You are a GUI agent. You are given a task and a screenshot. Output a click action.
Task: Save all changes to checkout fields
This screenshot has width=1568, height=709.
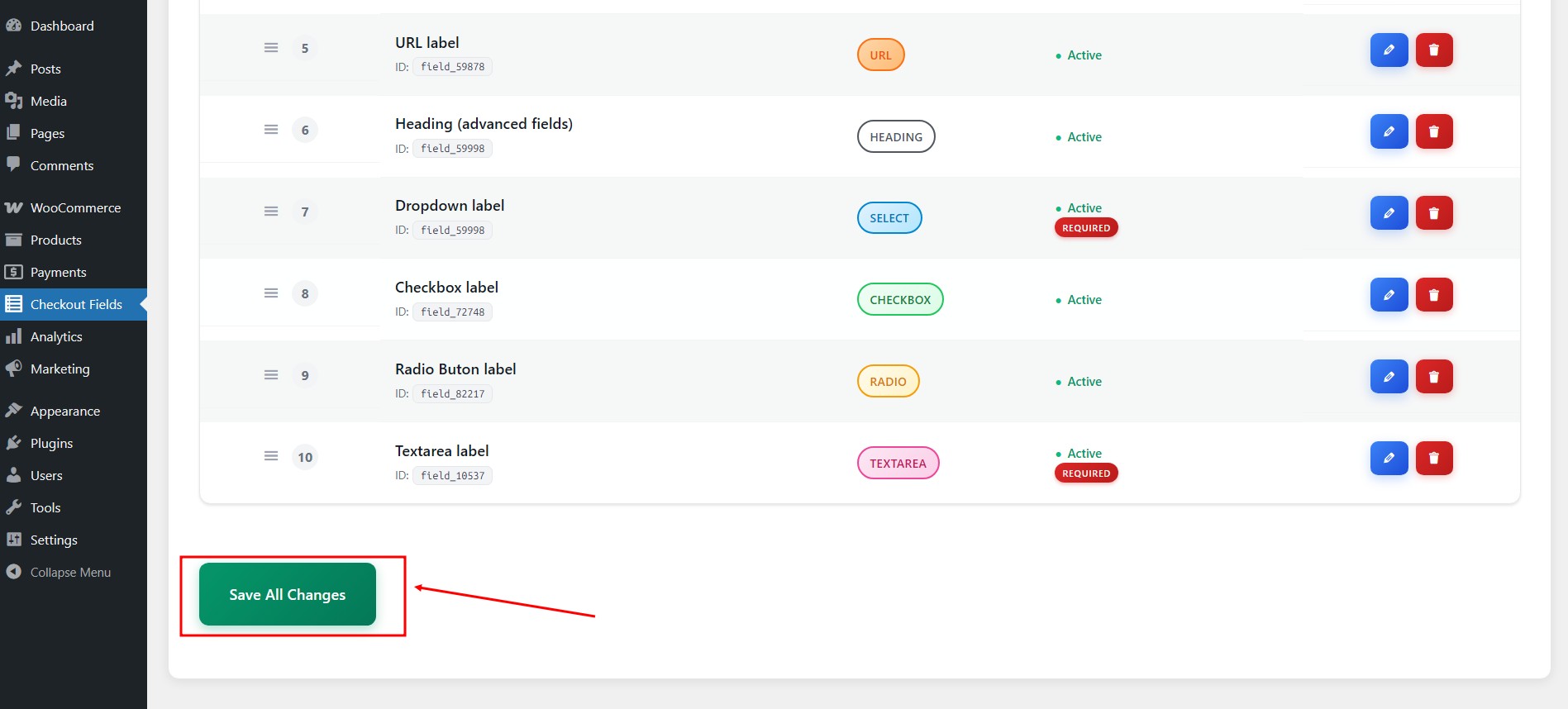coord(288,594)
